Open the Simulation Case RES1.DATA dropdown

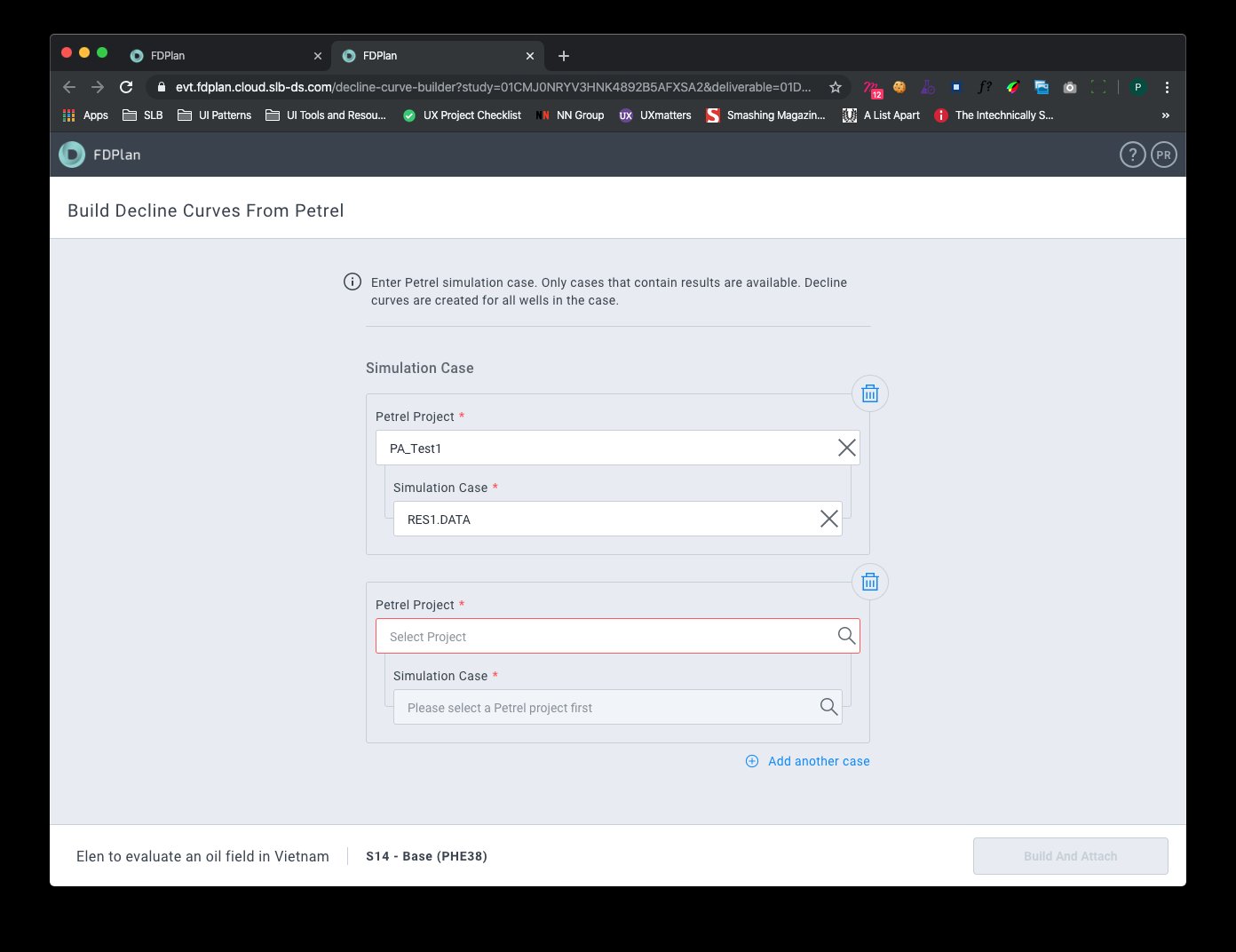pyautogui.click(x=618, y=519)
